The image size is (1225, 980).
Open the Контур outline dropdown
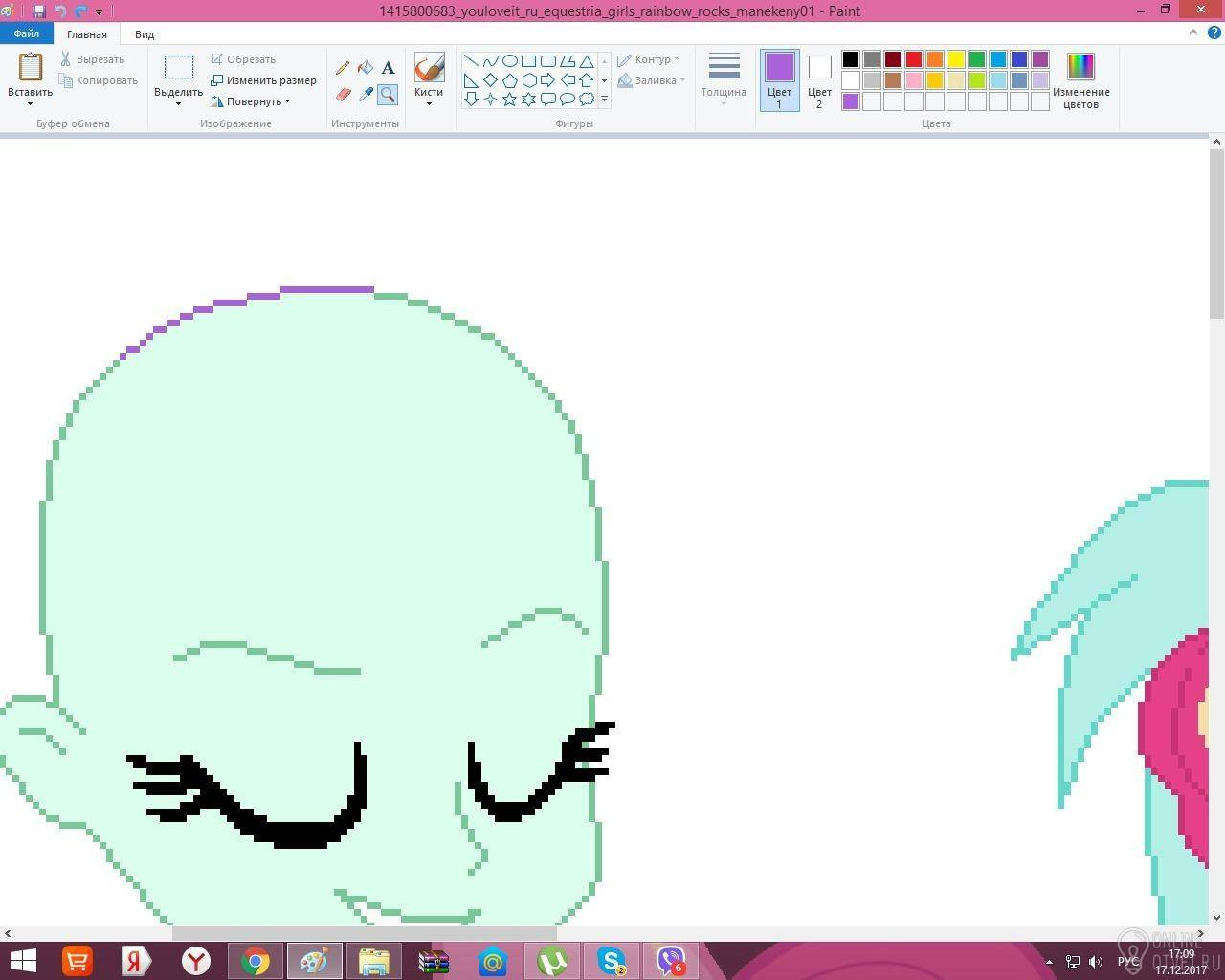[x=649, y=59]
